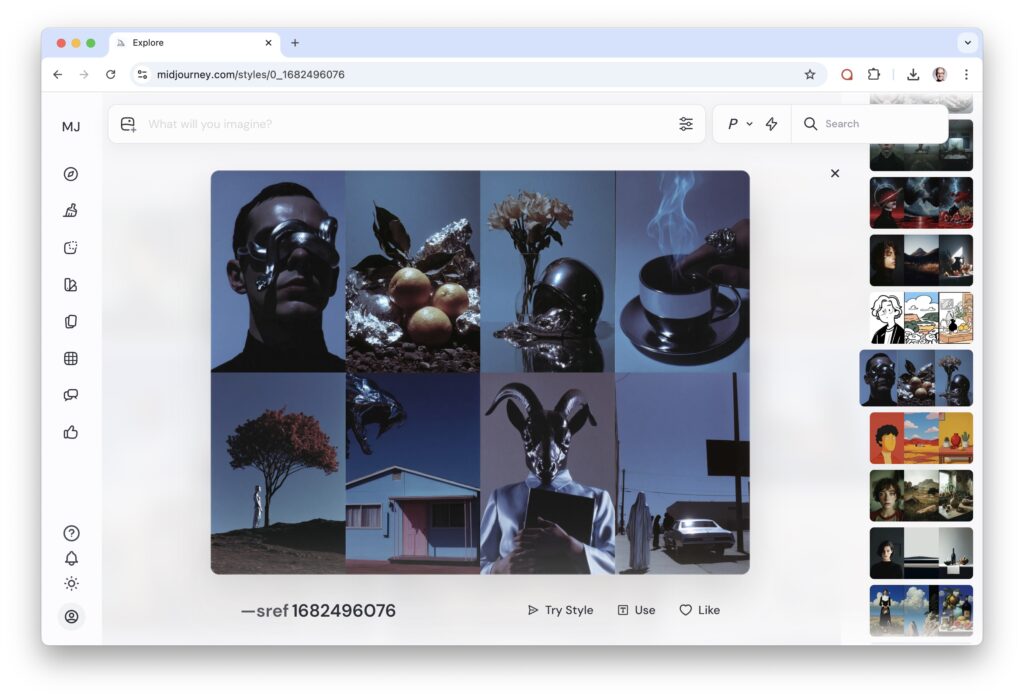
Task: Open the notifications bell icon
Action: tap(71, 558)
